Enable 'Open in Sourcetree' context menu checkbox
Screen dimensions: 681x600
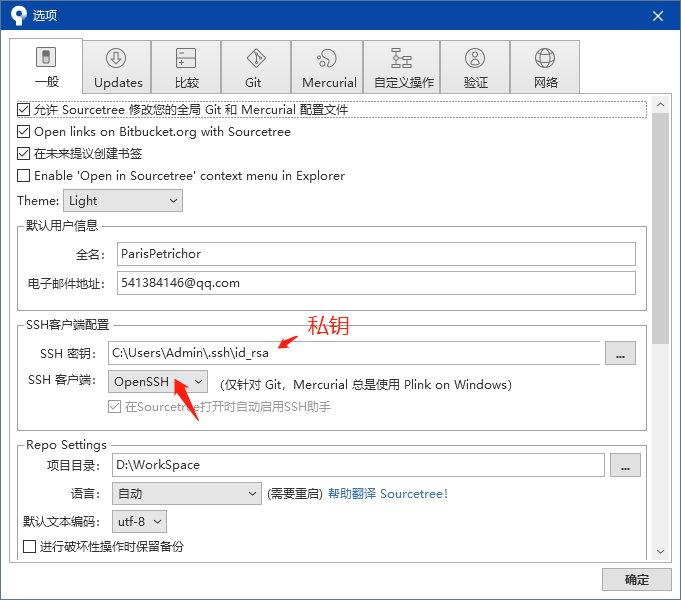pyautogui.click(x=23, y=176)
